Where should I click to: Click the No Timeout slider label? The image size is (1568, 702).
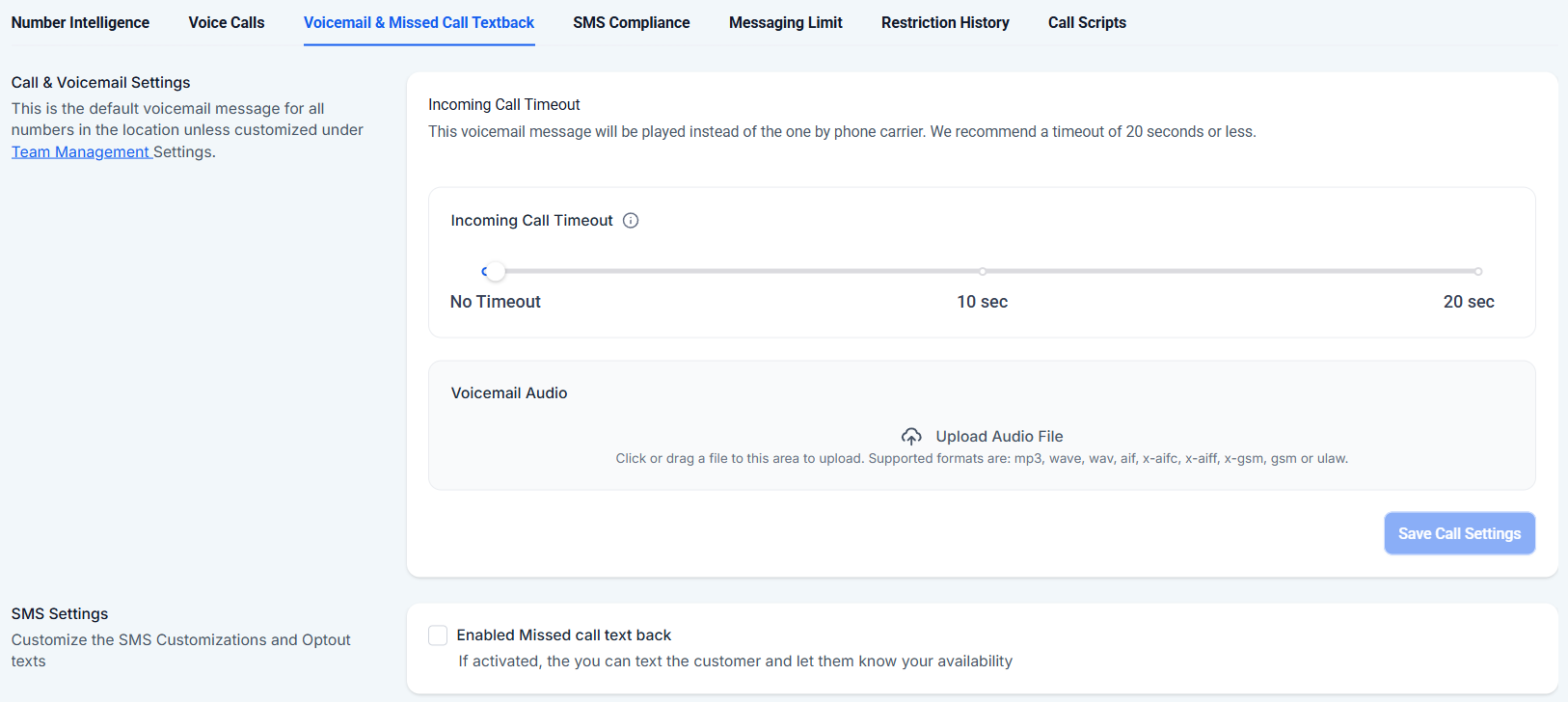496,302
